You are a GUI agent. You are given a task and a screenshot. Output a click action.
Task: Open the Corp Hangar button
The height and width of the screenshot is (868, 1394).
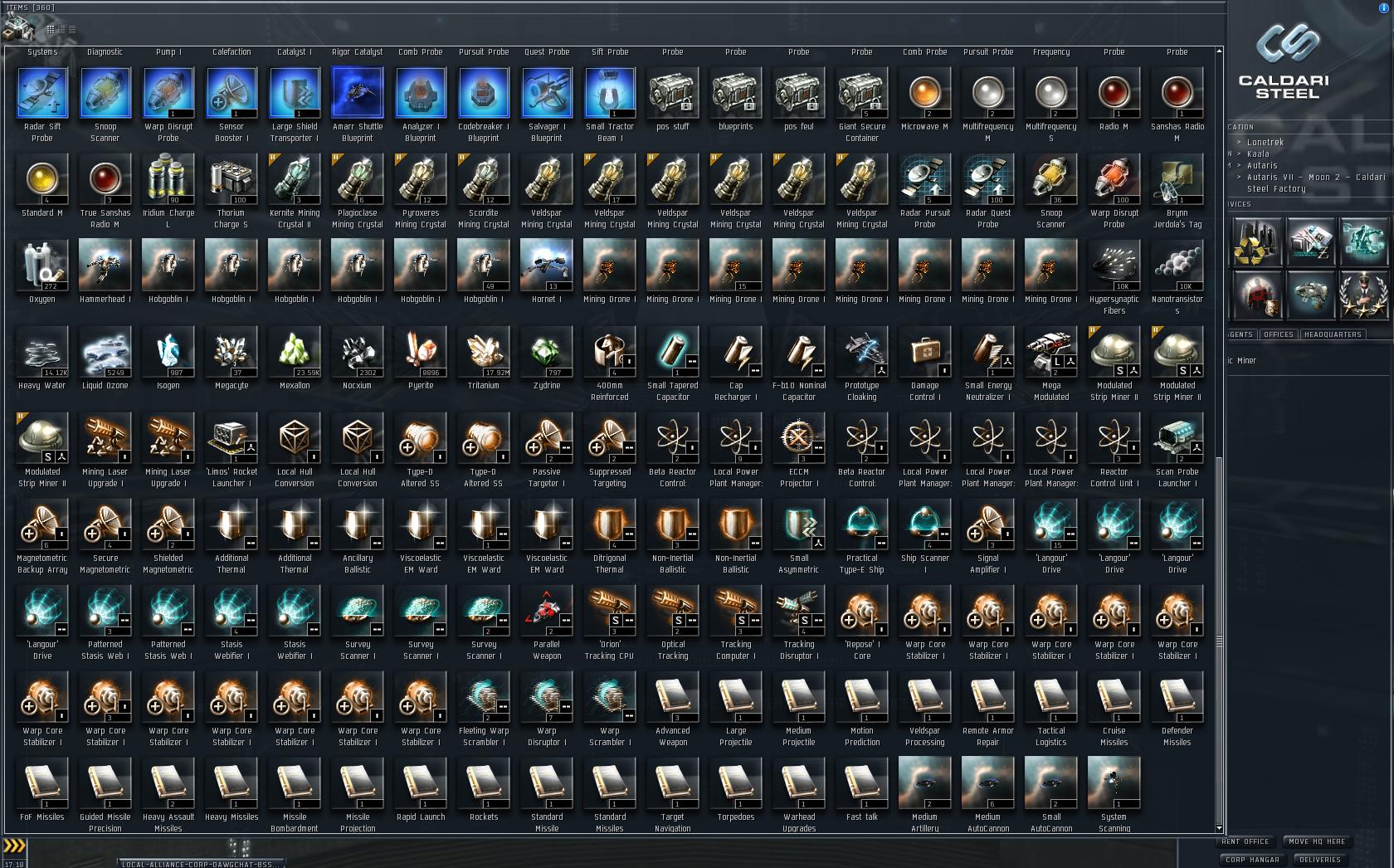pyautogui.click(x=1252, y=860)
